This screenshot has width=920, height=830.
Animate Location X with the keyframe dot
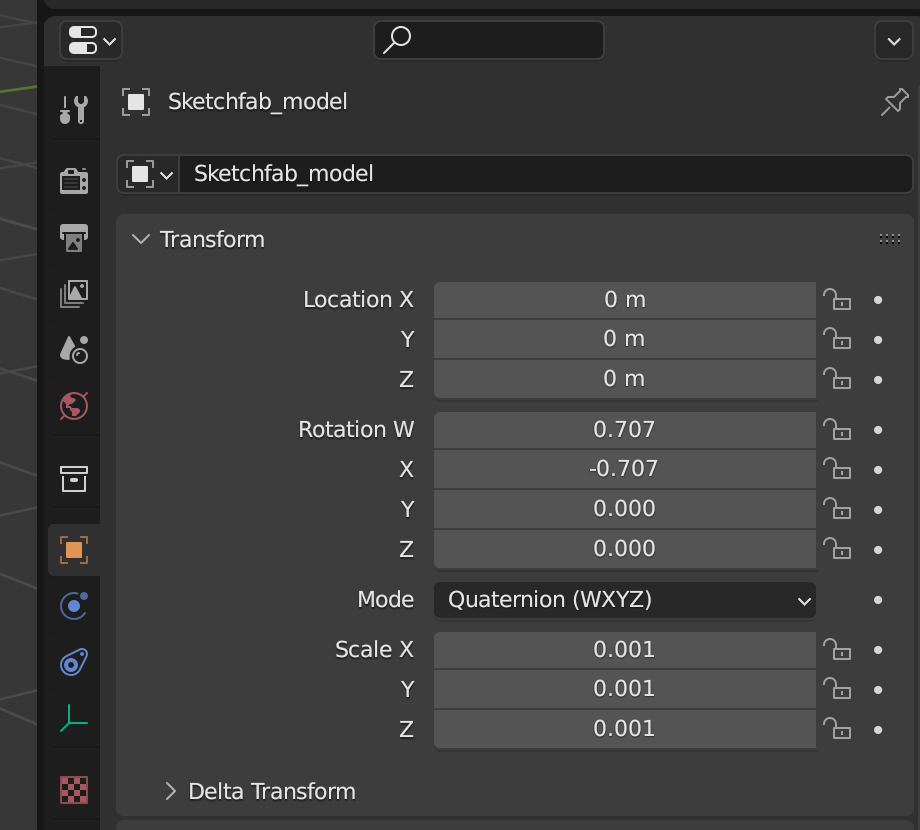[x=878, y=300]
